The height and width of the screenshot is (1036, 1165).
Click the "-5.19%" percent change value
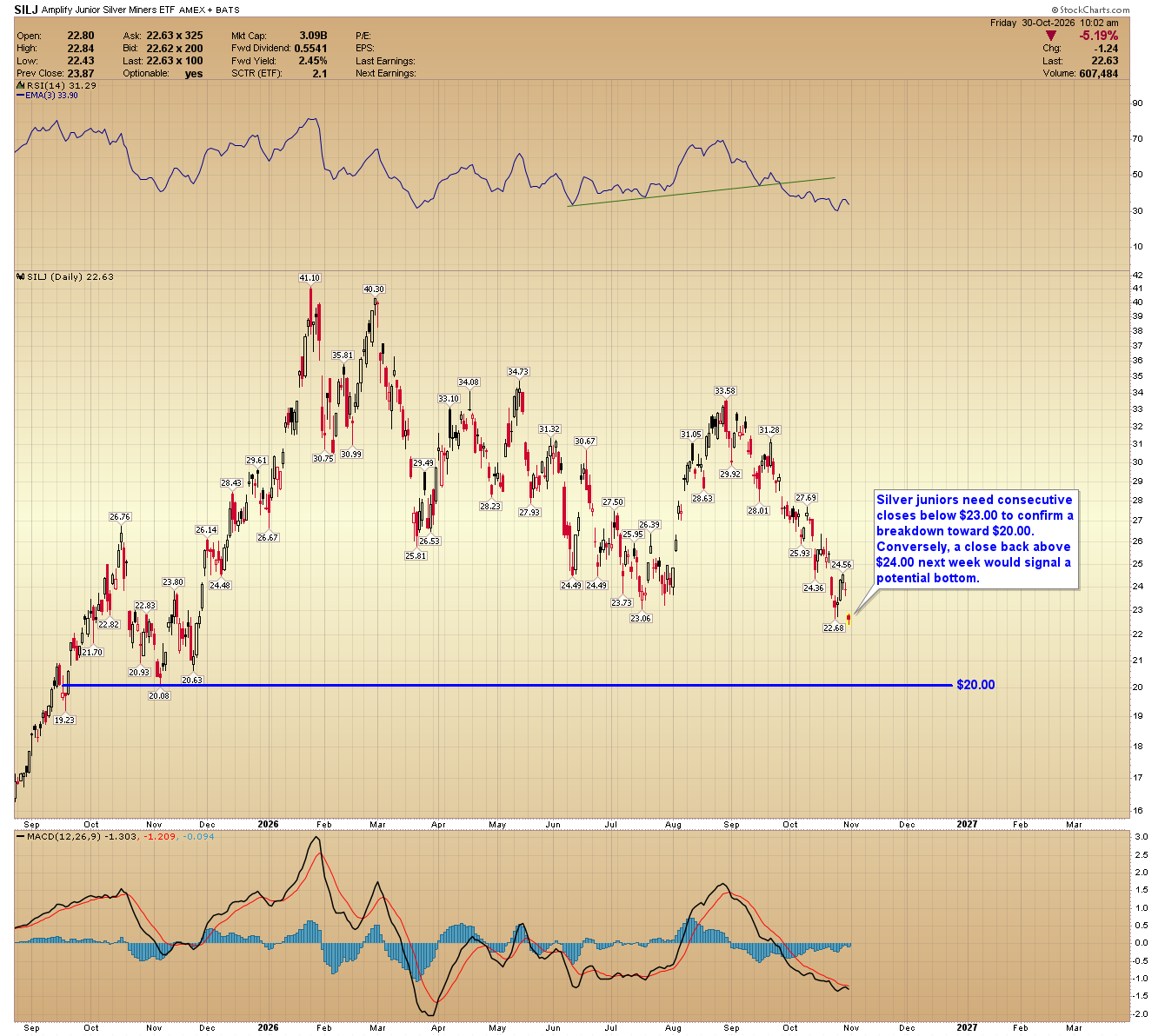click(1099, 36)
